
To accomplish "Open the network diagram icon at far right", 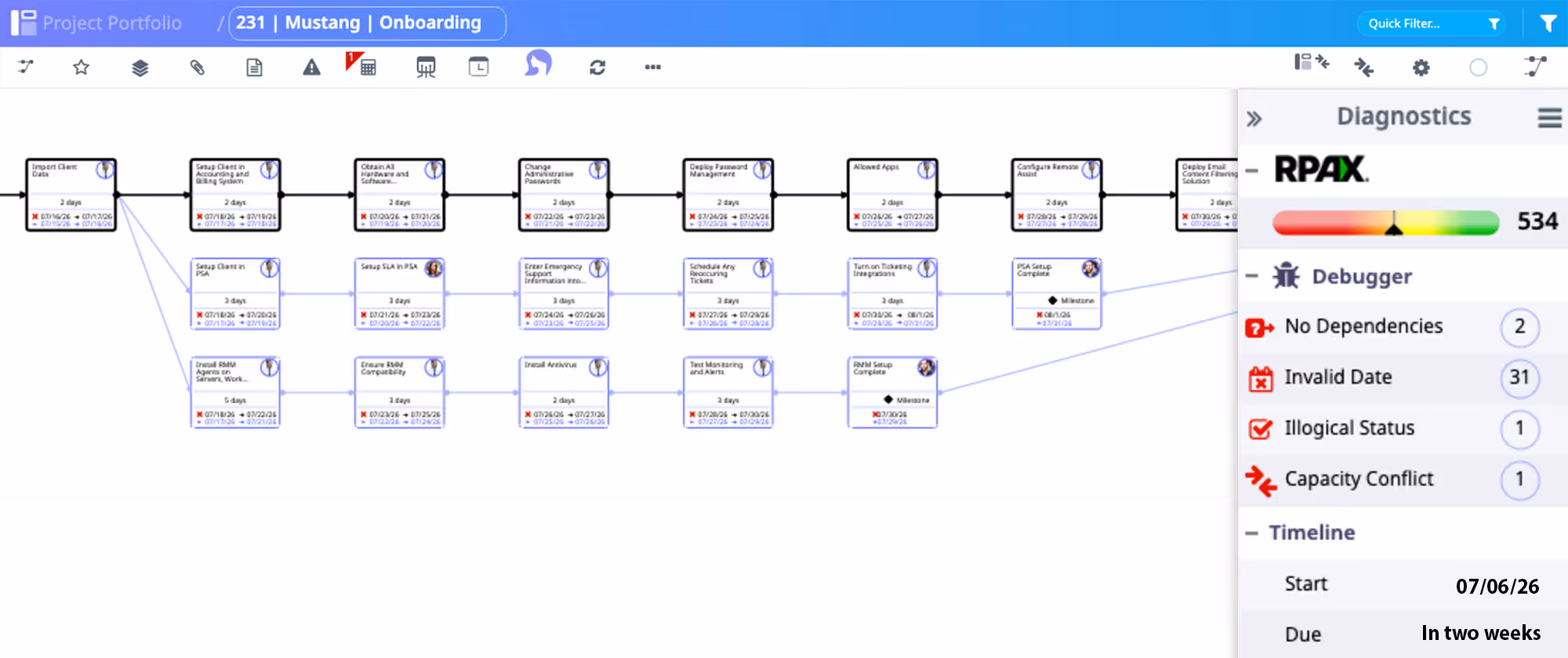I will [x=1535, y=67].
